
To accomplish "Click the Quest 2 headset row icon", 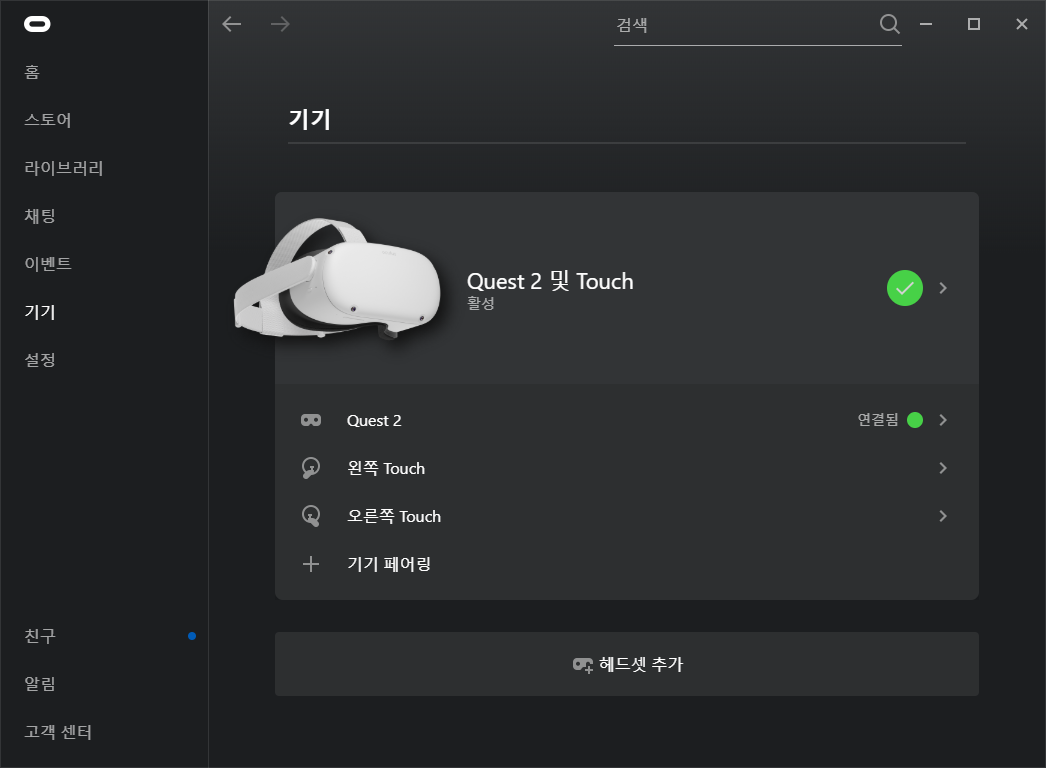I will [311, 420].
